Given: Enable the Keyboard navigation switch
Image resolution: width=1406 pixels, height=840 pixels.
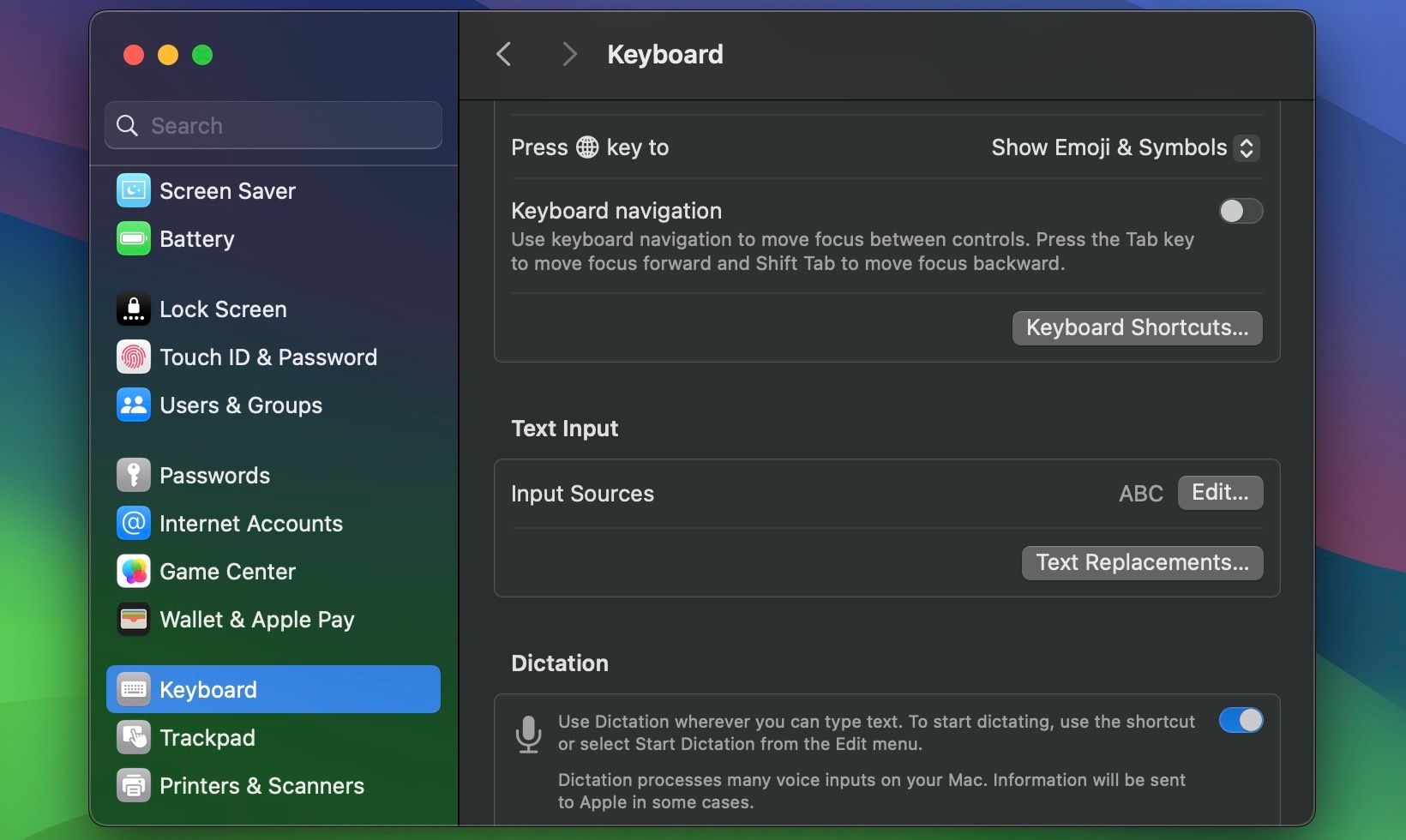Looking at the screenshot, I should (1241, 211).
